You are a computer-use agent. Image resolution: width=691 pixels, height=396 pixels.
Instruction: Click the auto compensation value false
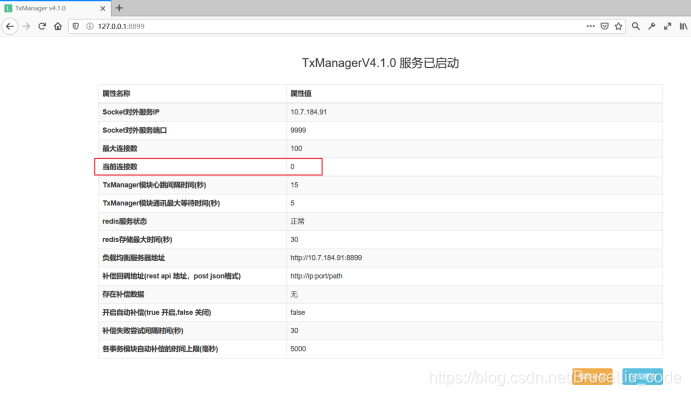point(297,312)
